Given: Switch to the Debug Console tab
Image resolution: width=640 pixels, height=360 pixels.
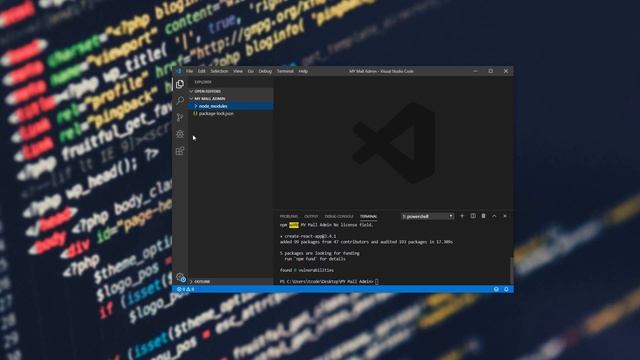Looking at the screenshot, I should [x=339, y=216].
